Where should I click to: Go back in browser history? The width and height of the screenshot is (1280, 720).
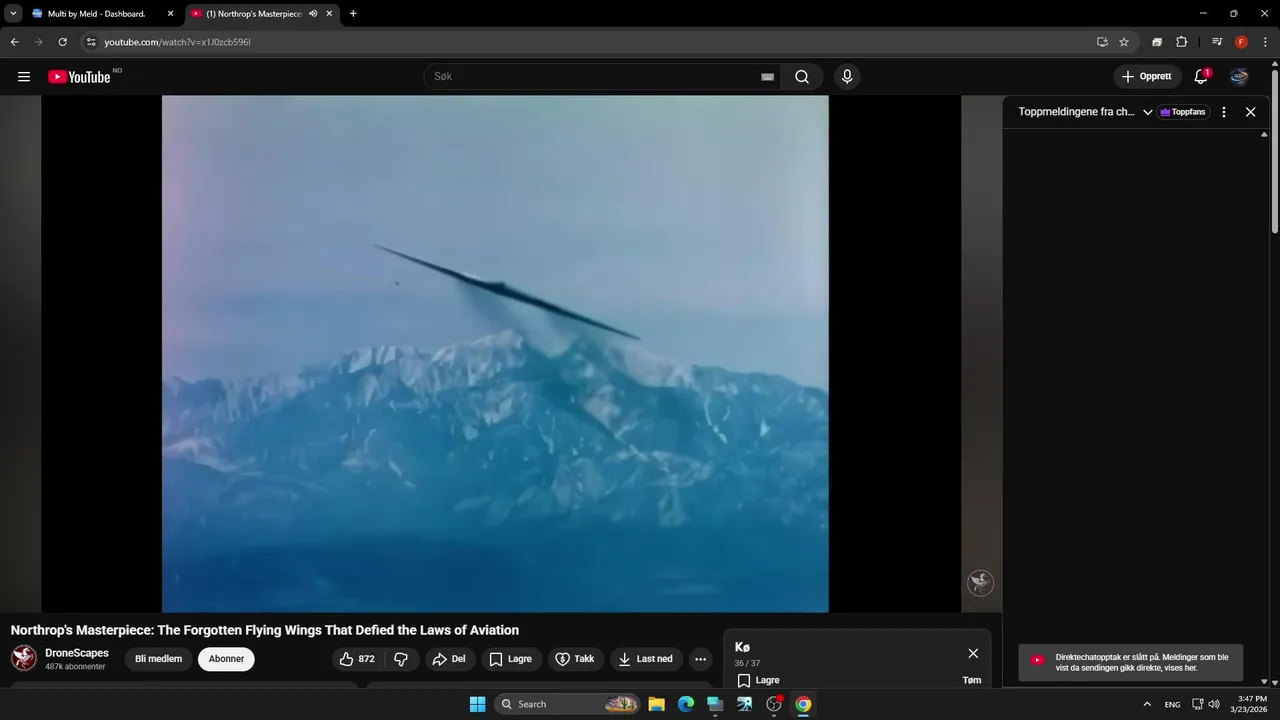(15, 42)
